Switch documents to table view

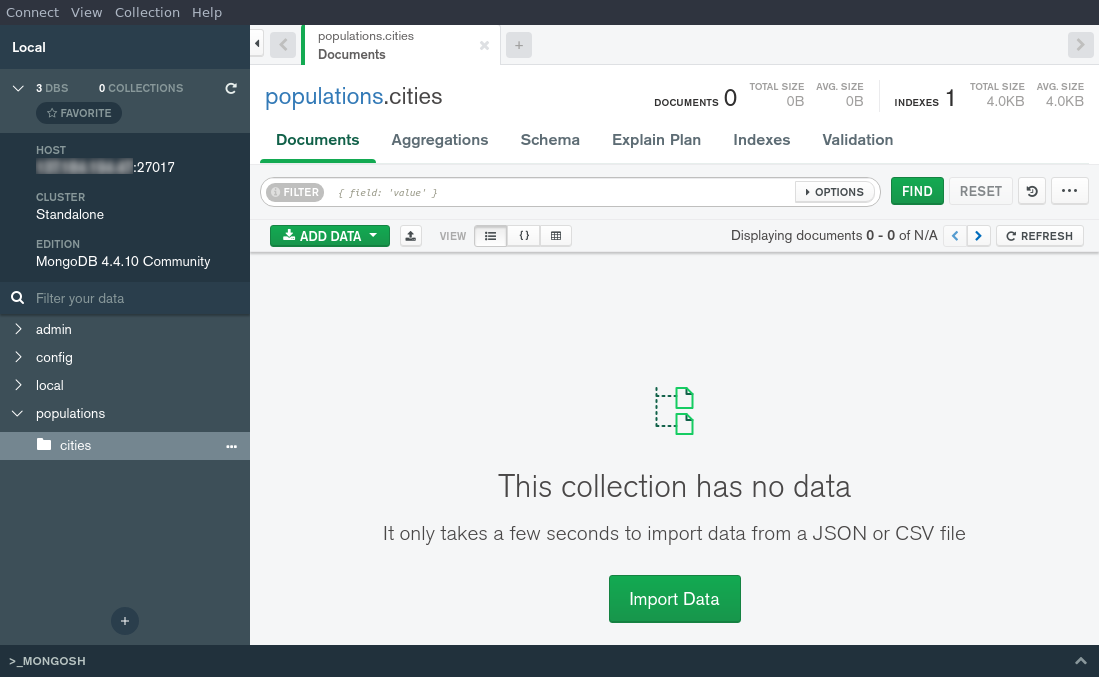tap(556, 235)
